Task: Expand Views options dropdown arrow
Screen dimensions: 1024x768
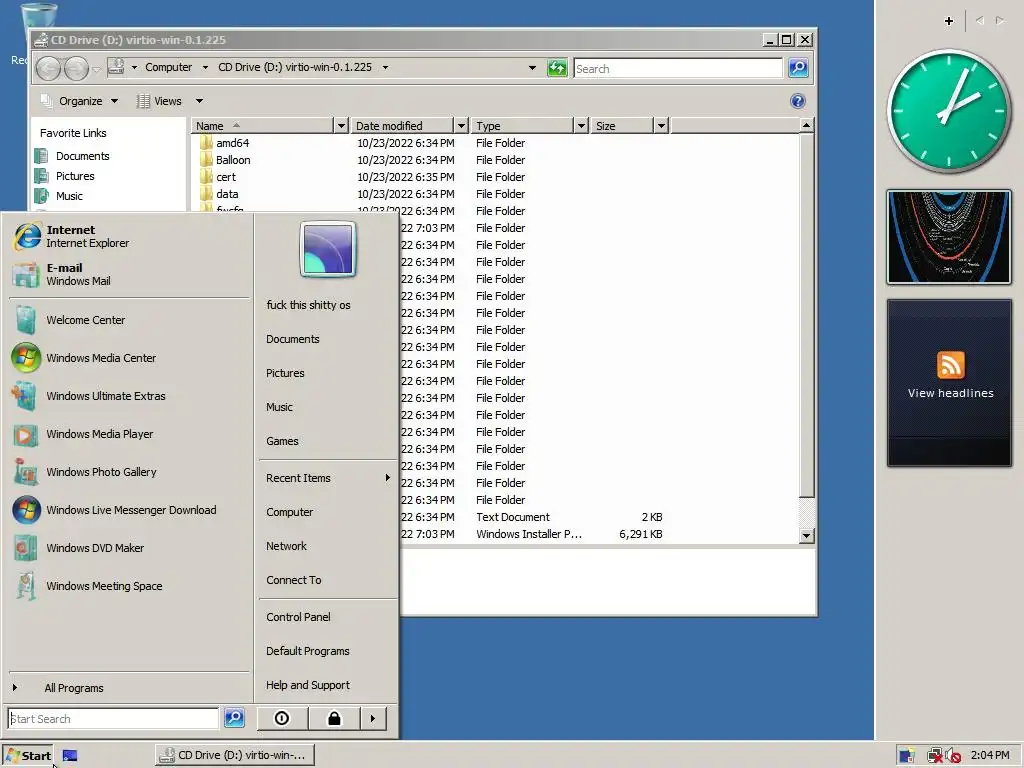Action: [199, 101]
